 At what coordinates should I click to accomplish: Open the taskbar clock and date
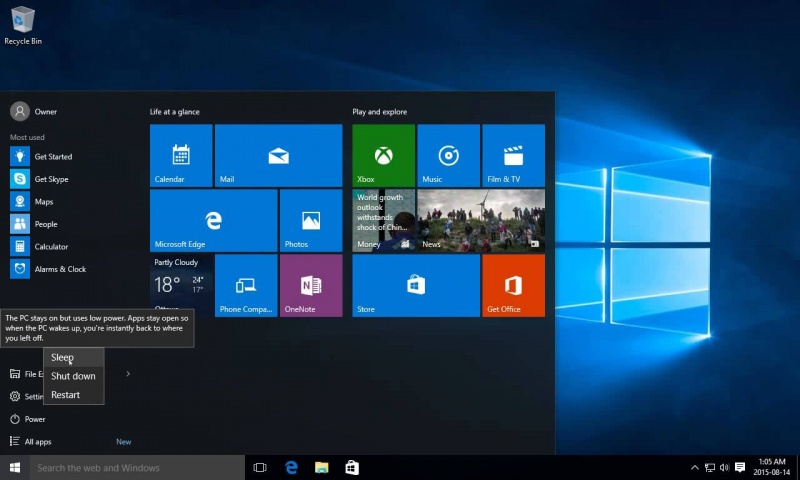pos(771,467)
